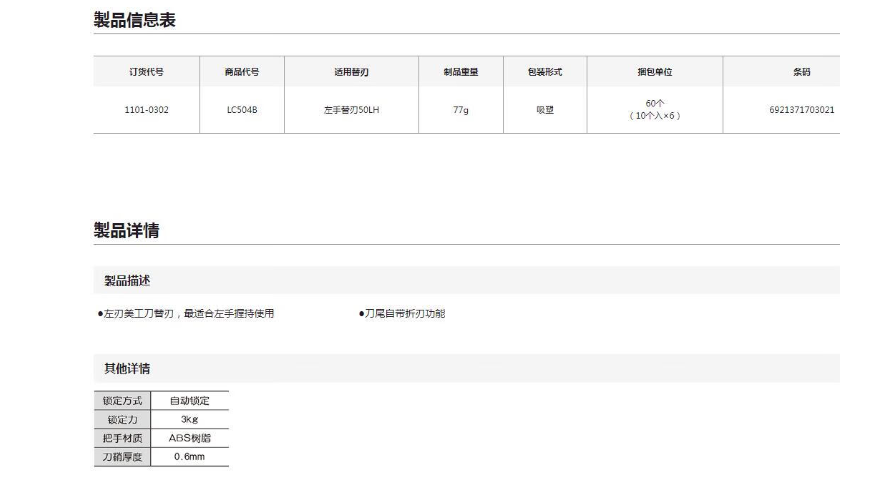The image size is (886, 481).
Task: Click the 商品代号 column header
Action: pos(242,72)
